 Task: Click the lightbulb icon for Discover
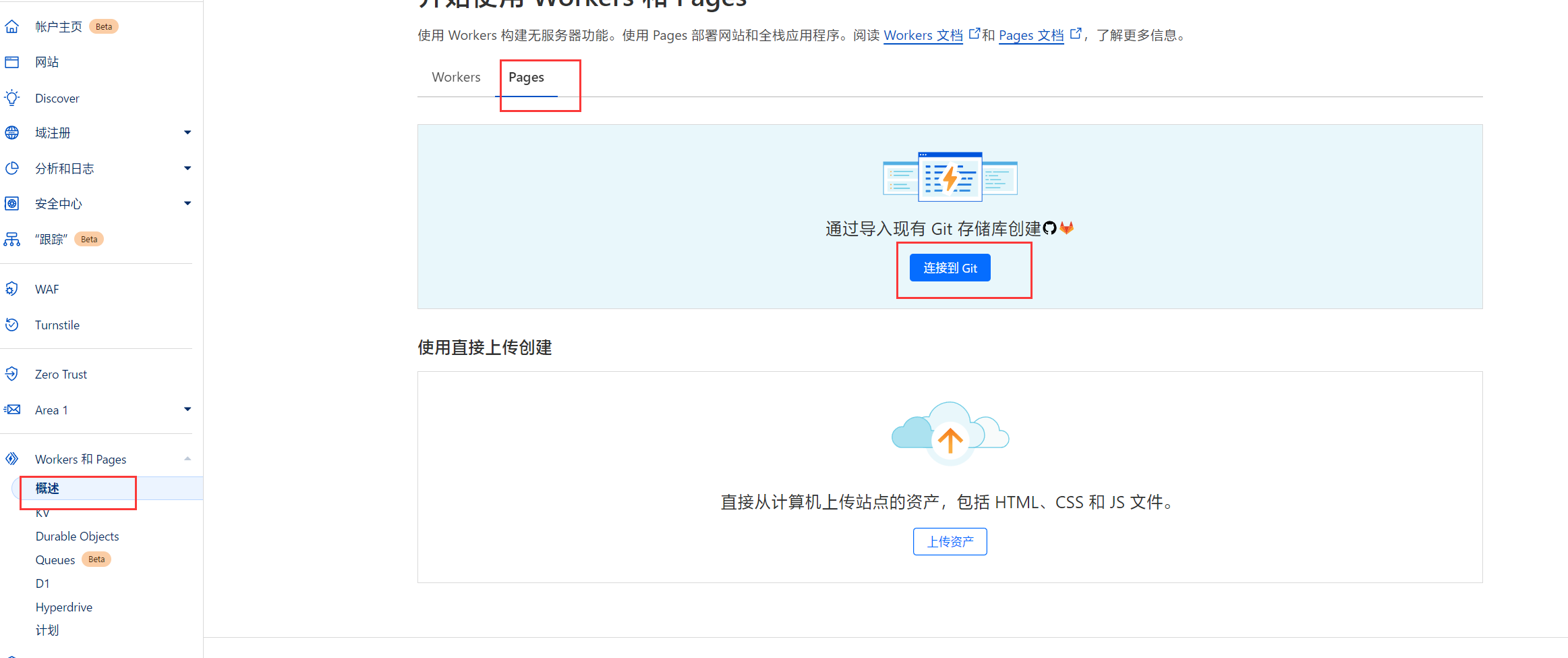[12, 98]
